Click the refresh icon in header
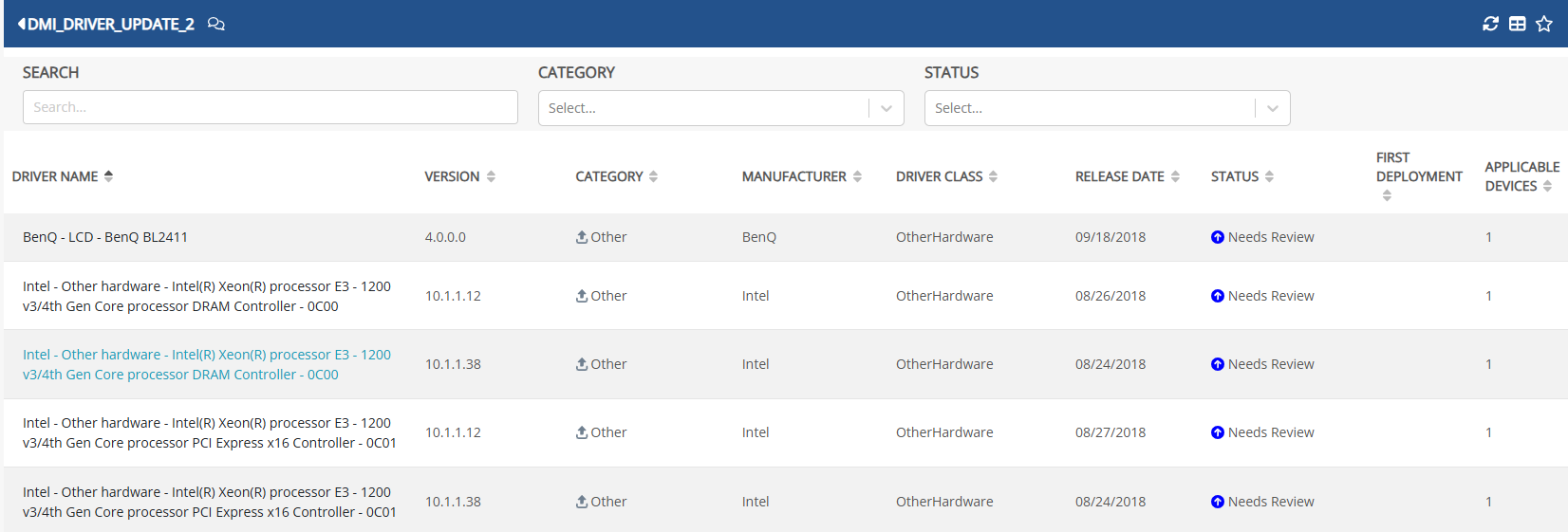This screenshot has height=532, width=1568. click(1491, 24)
